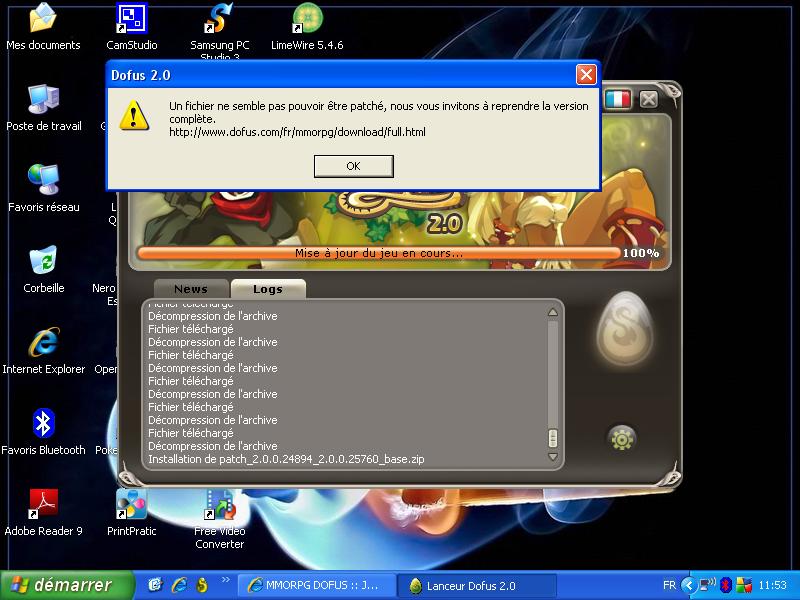Switch to the MMORPG DOFUS browser window
Viewport: 800px width, 600px height.
317,585
